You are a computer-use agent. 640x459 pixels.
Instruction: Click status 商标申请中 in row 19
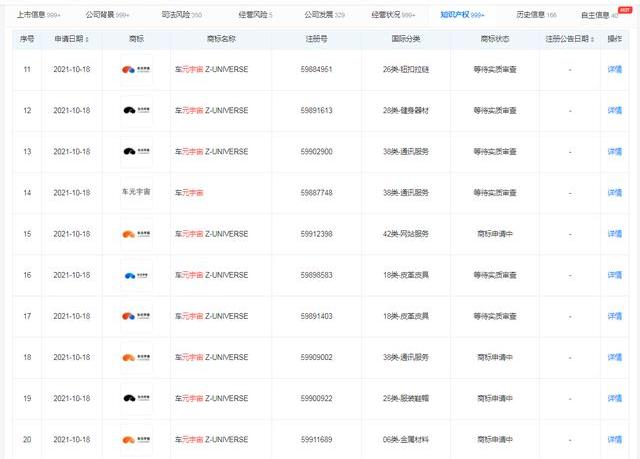(495, 398)
